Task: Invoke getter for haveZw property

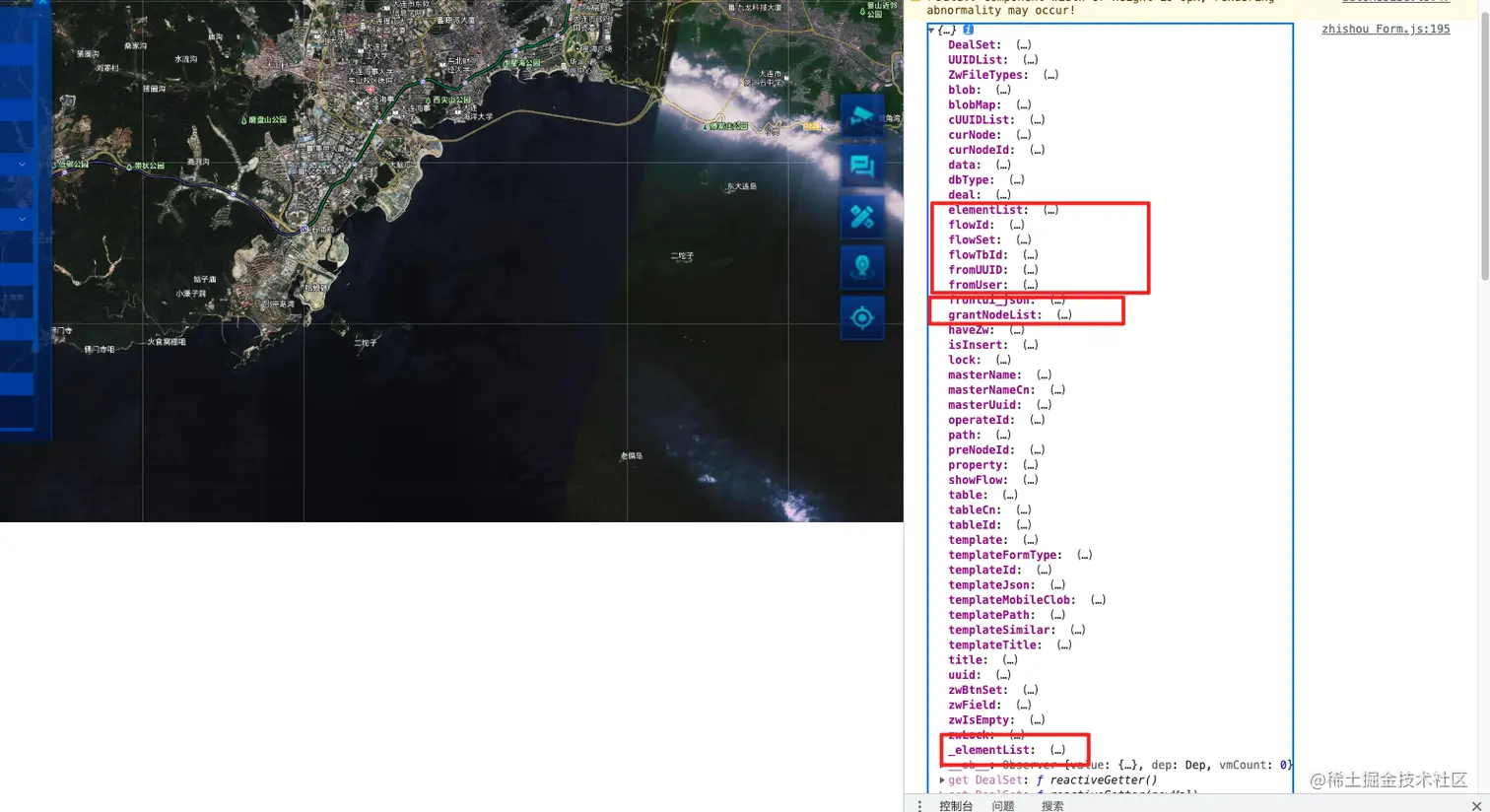Action: point(1017,330)
